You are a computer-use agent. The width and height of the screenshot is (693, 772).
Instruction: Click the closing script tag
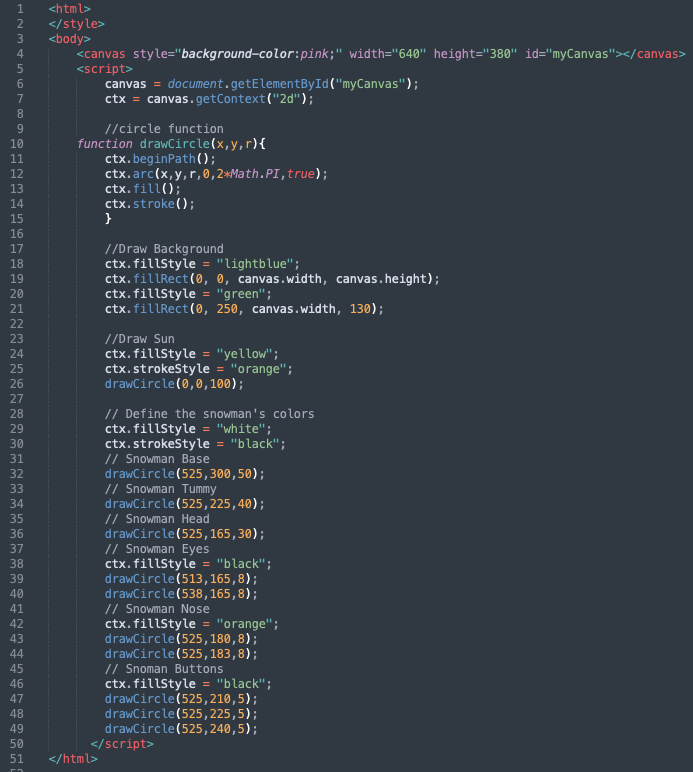122,744
